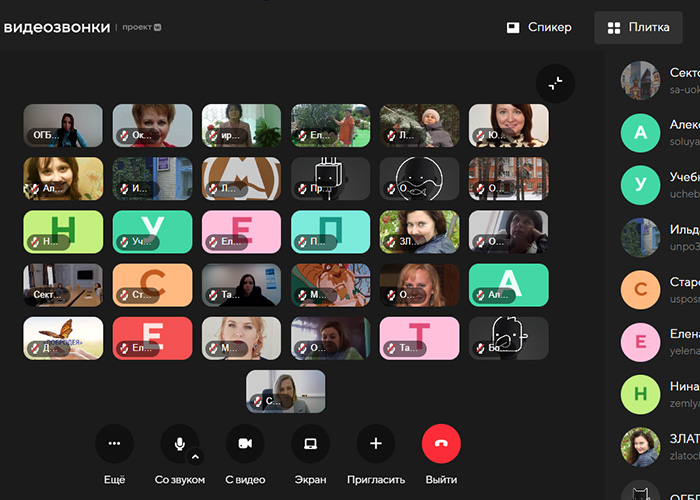Click orange С avatar for Старо
Image resolution: width=700 pixels, height=500 pixels.
pyautogui.click(x=640, y=290)
